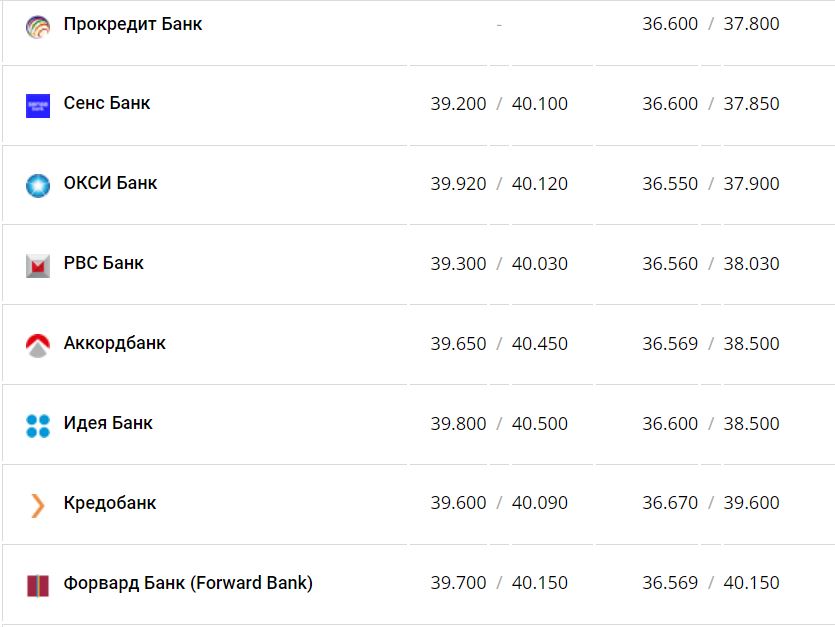Click the Форвард Банк logo icon
Viewport: 835px width, 627px height.
38,585
